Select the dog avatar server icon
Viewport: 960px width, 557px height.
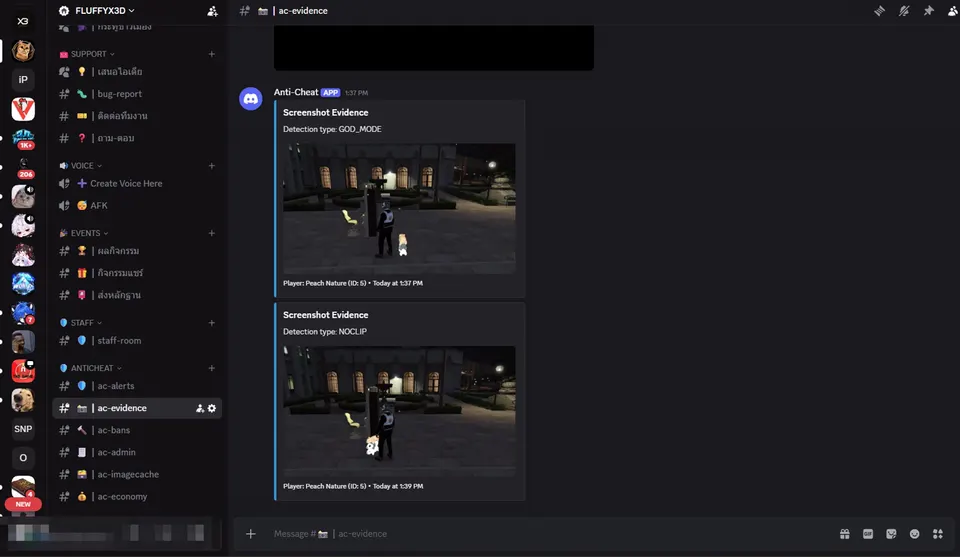pos(23,400)
